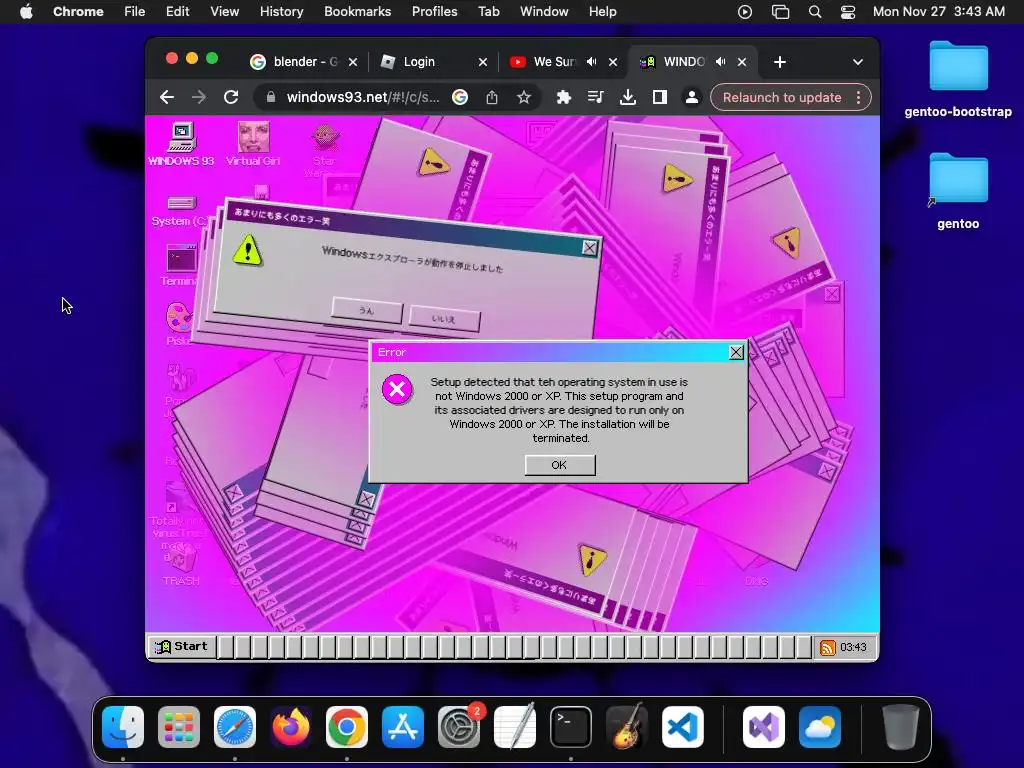Click the Google icon in address bar
The width and height of the screenshot is (1024, 768).
coord(460,97)
